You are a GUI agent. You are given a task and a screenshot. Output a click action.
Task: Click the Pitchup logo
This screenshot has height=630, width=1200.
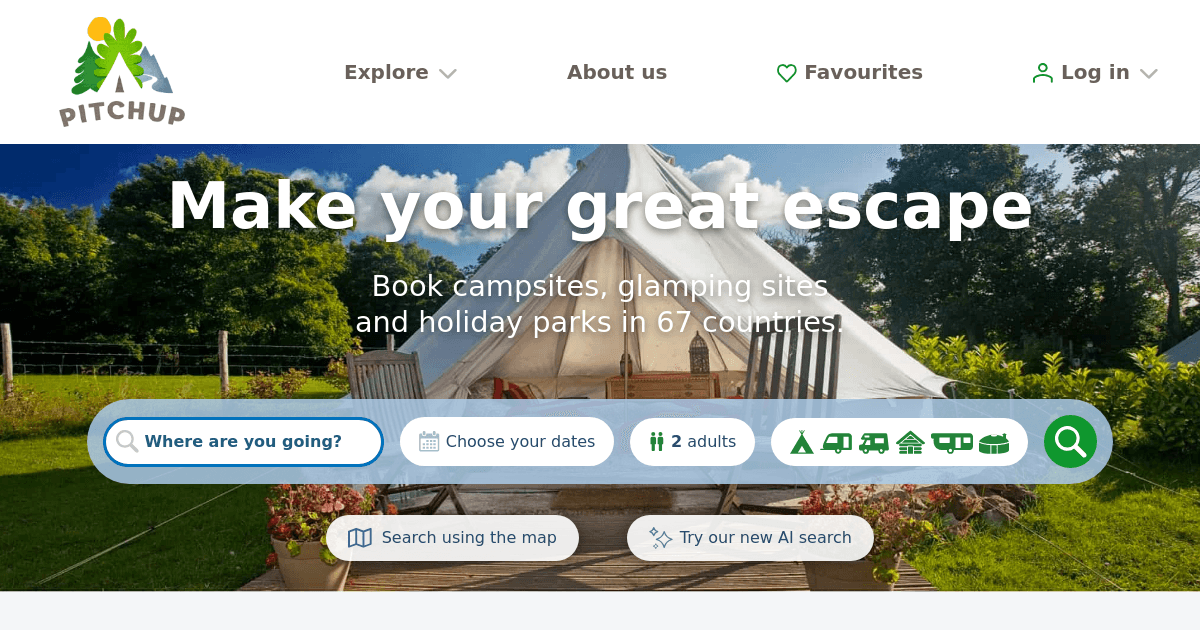pos(122,72)
